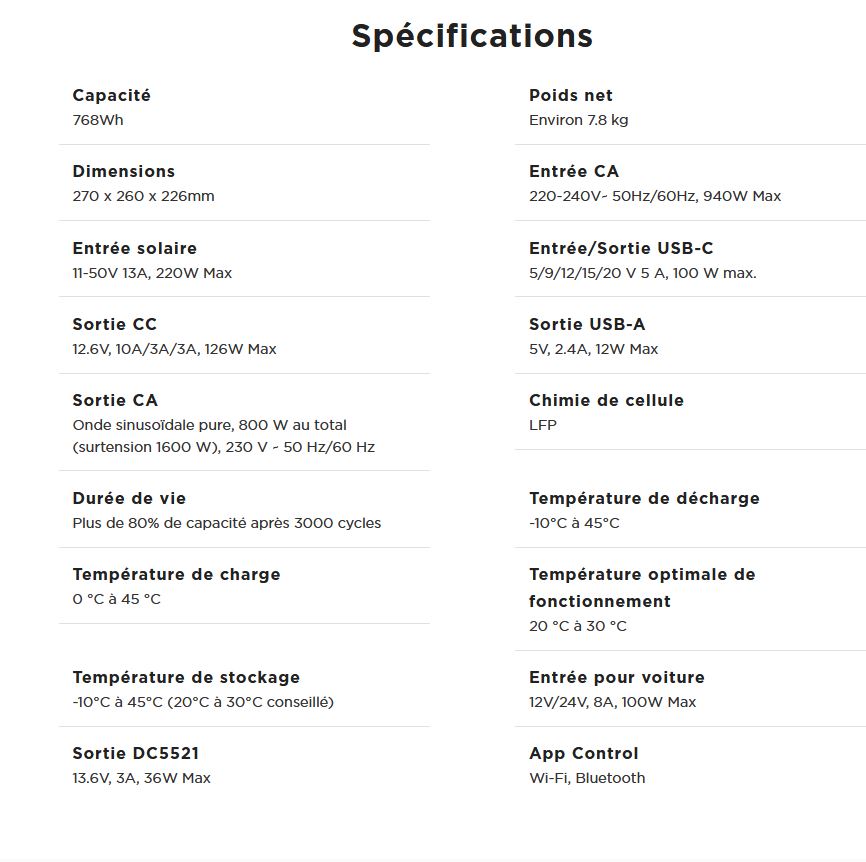The image size is (866, 862).
Task: Click the Sortie CC spec title
Action: [x=115, y=324]
